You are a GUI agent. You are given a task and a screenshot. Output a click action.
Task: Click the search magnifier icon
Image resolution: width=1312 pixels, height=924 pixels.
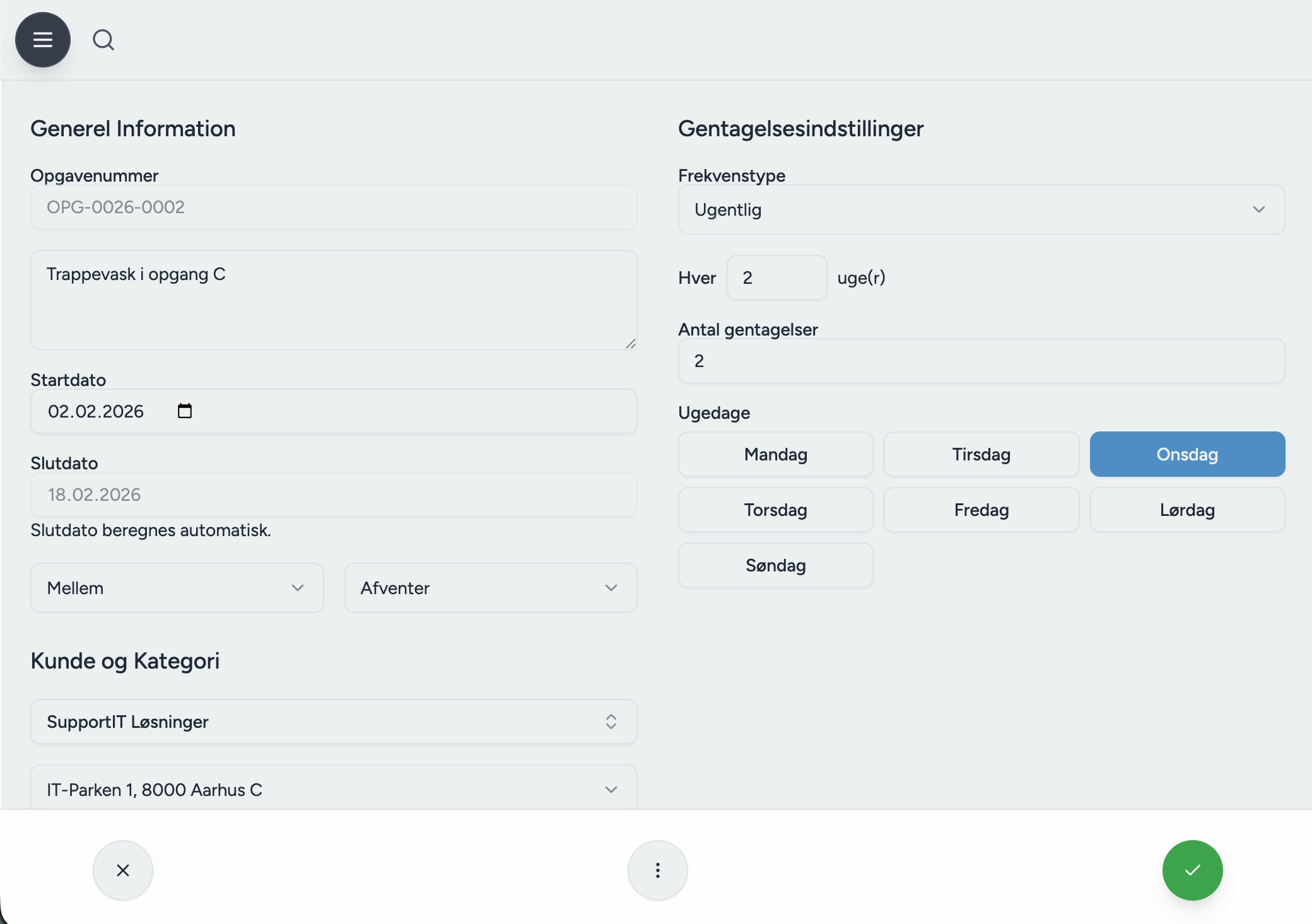click(103, 40)
